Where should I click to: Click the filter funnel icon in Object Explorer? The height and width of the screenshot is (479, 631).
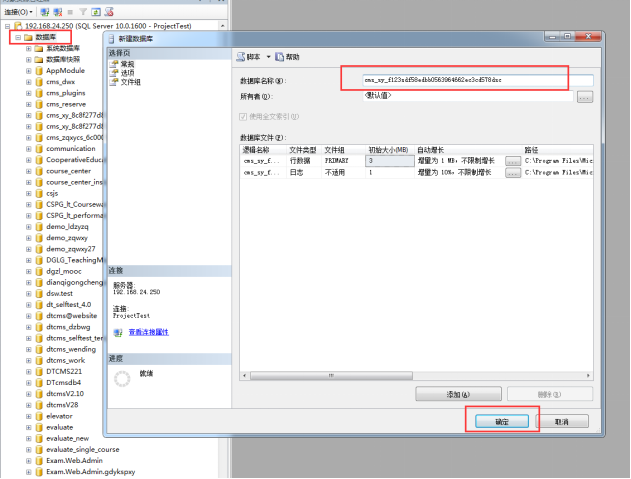[82, 11]
